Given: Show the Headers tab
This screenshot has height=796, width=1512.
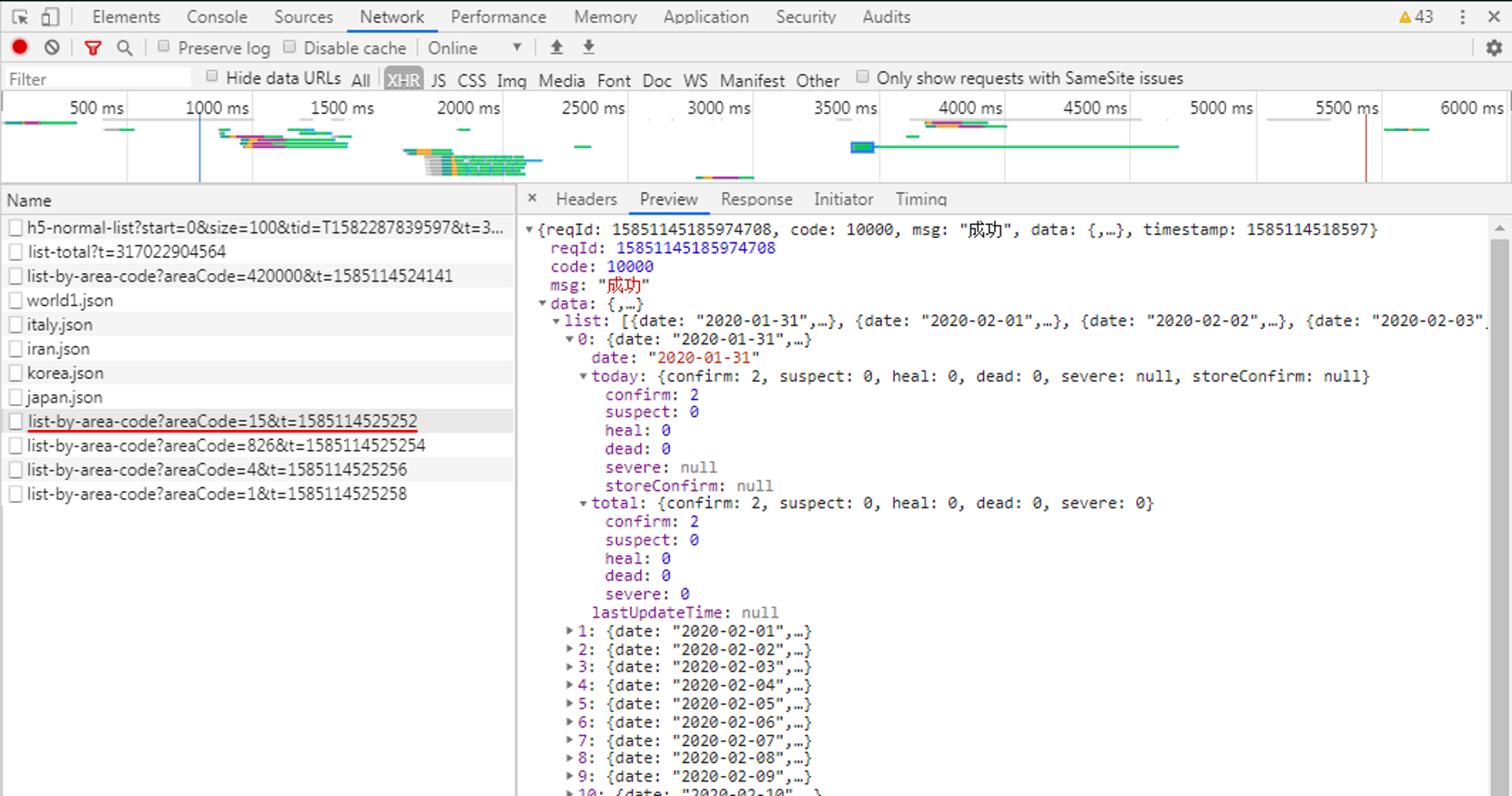Looking at the screenshot, I should [586, 199].
